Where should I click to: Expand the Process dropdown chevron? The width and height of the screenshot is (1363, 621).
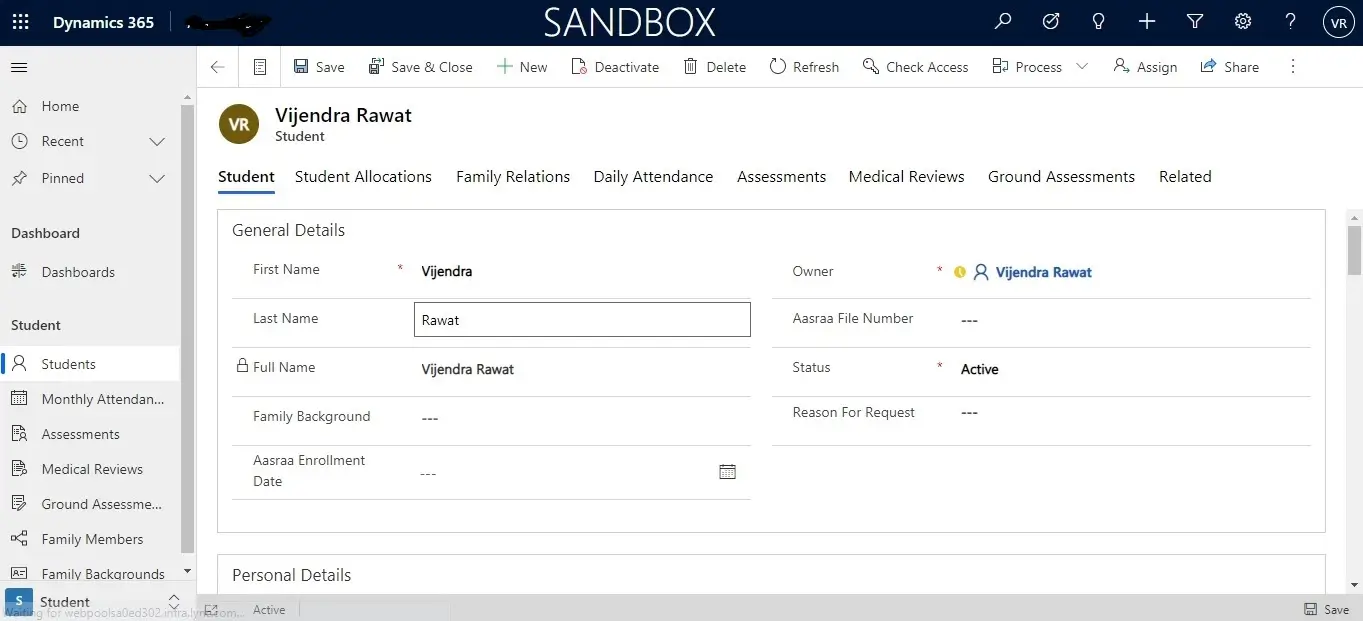click(1082, 67)
